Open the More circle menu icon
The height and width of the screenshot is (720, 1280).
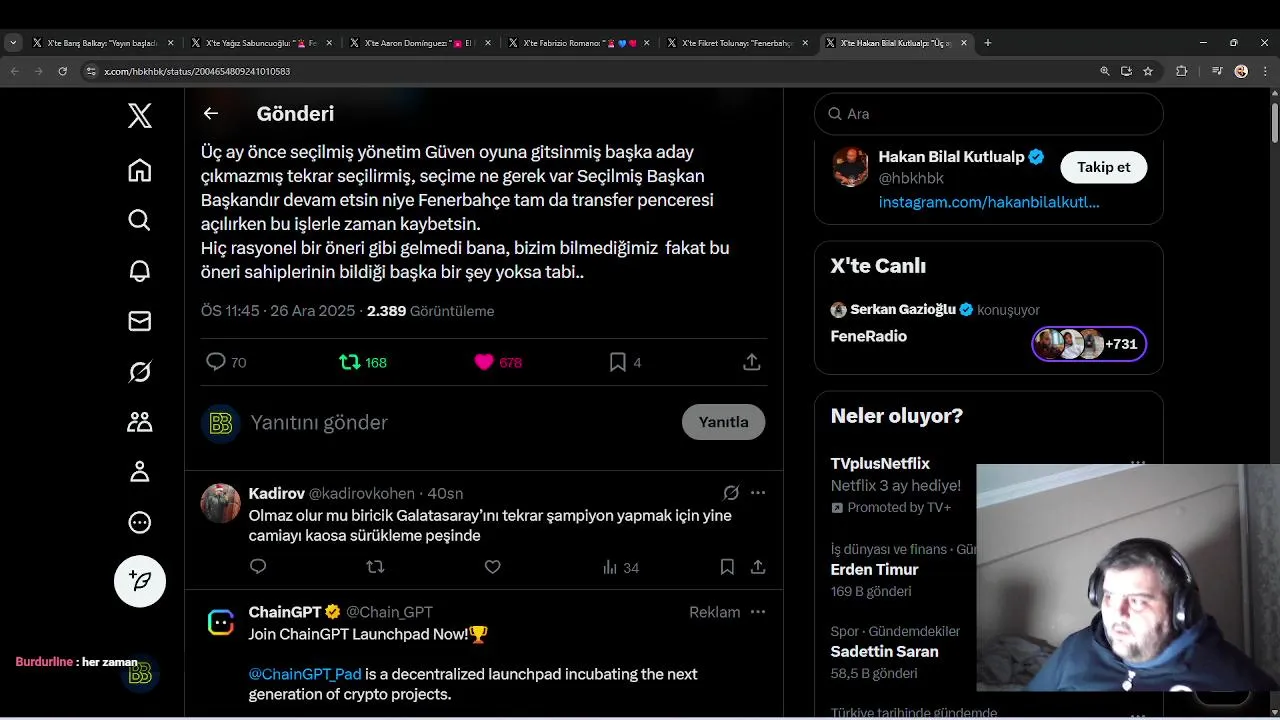(140, 522)
